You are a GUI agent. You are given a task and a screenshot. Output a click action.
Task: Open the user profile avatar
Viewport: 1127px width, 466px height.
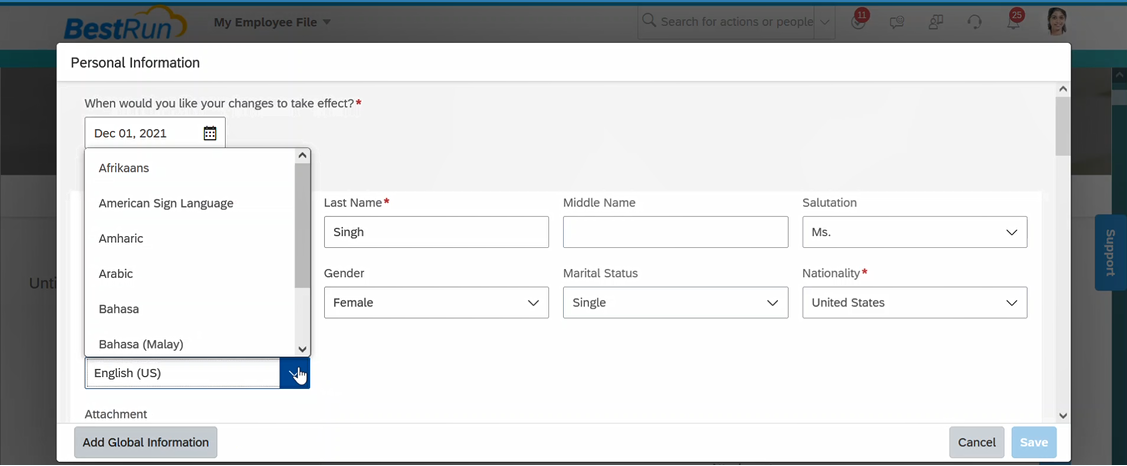[x=1057, y=22]
